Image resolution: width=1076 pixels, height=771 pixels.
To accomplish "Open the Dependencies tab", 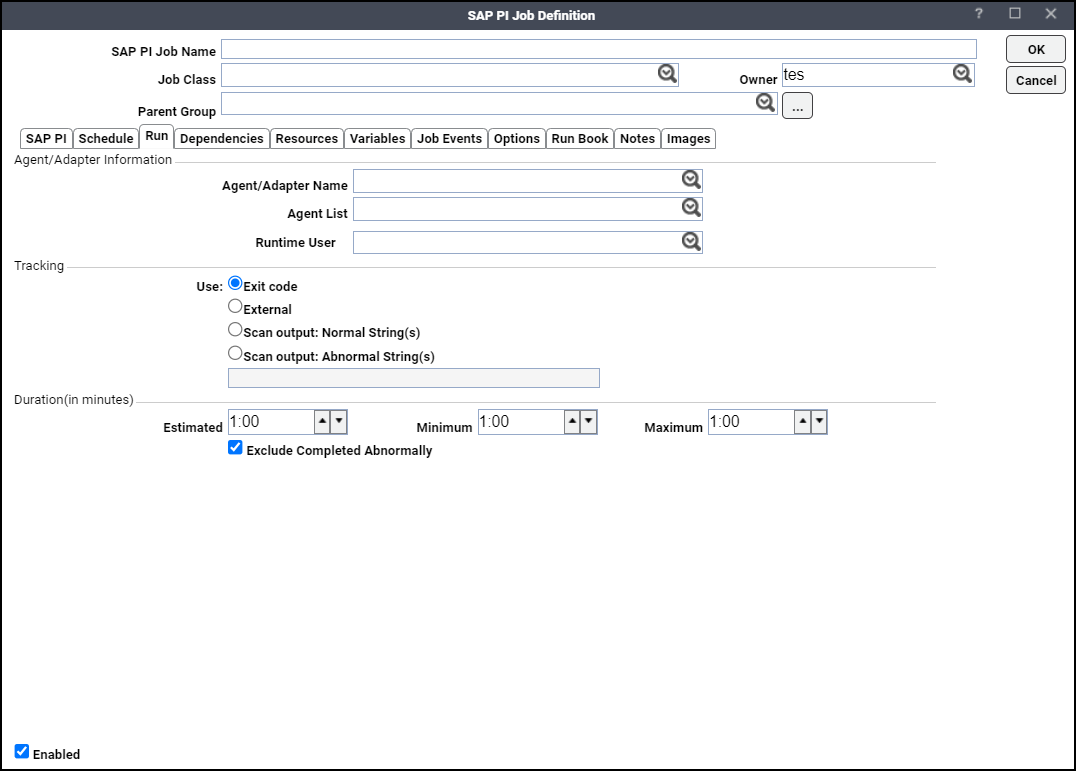I will pos(222,139).
